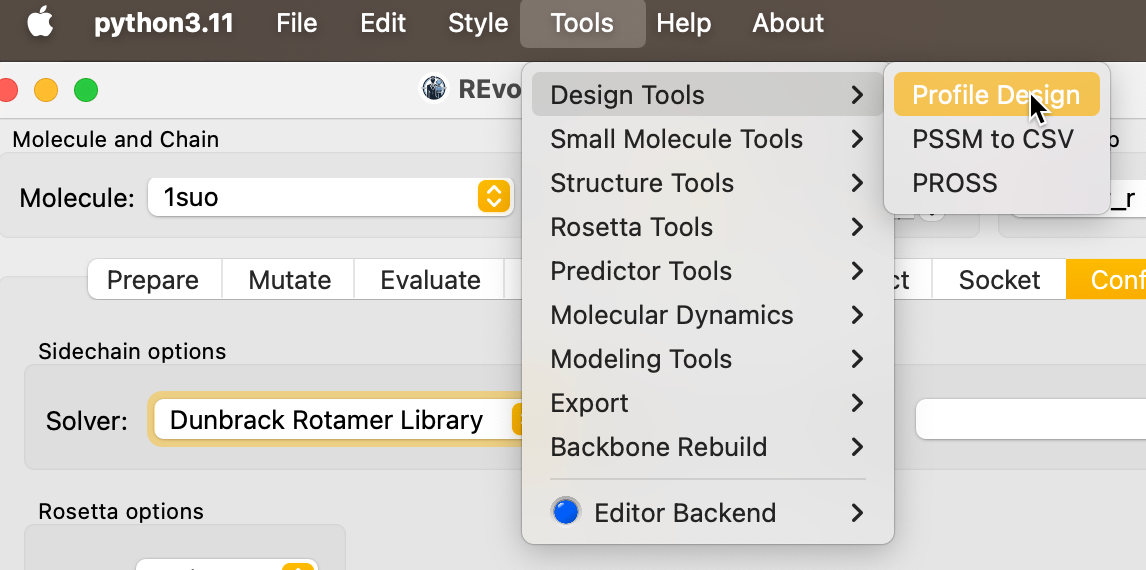Switch to the Prepare tab
Screen dimensions: 1146x570
[154, 279]
